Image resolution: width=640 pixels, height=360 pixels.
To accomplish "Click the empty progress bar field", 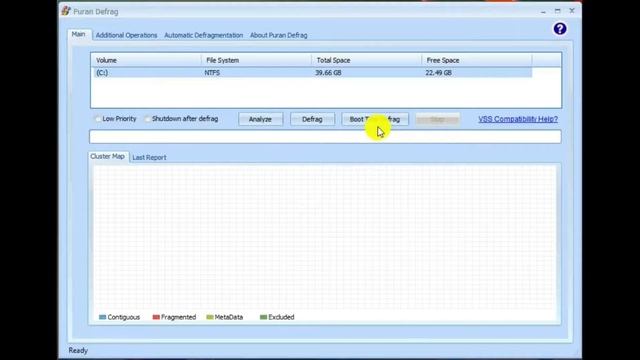I will click(x=325, y=137).
